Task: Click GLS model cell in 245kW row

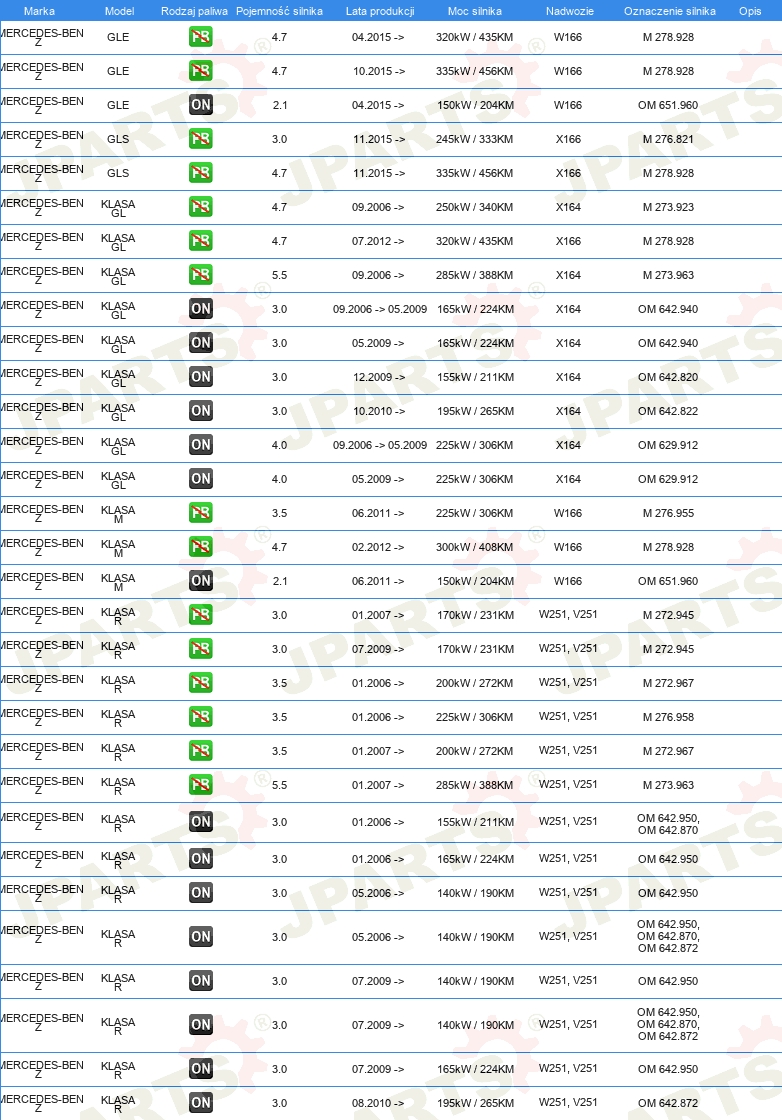Action: point(118,139)
